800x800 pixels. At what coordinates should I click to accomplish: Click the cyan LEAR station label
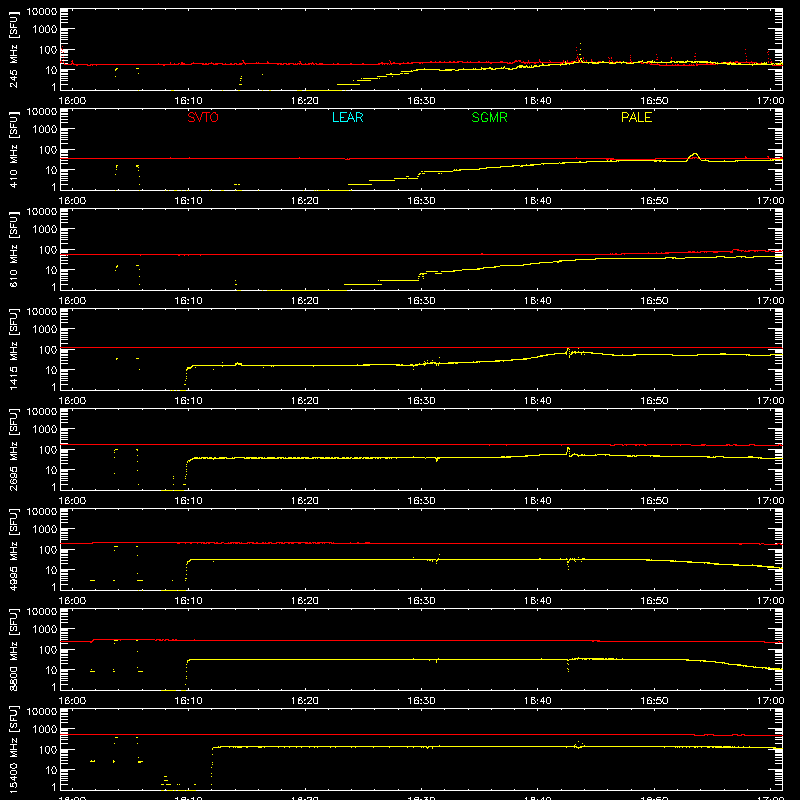pyautogui.click(x=347, y=117)
